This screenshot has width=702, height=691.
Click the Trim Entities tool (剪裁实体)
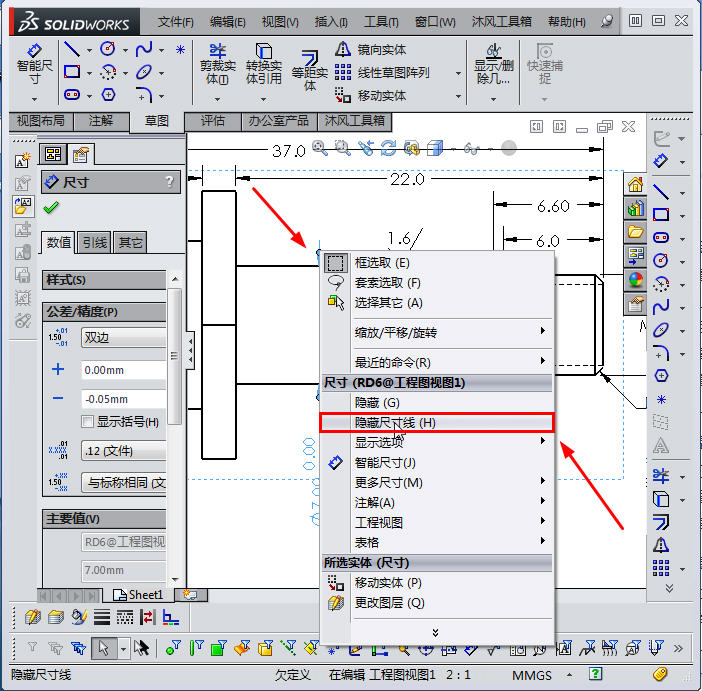(x=217, y=64)
